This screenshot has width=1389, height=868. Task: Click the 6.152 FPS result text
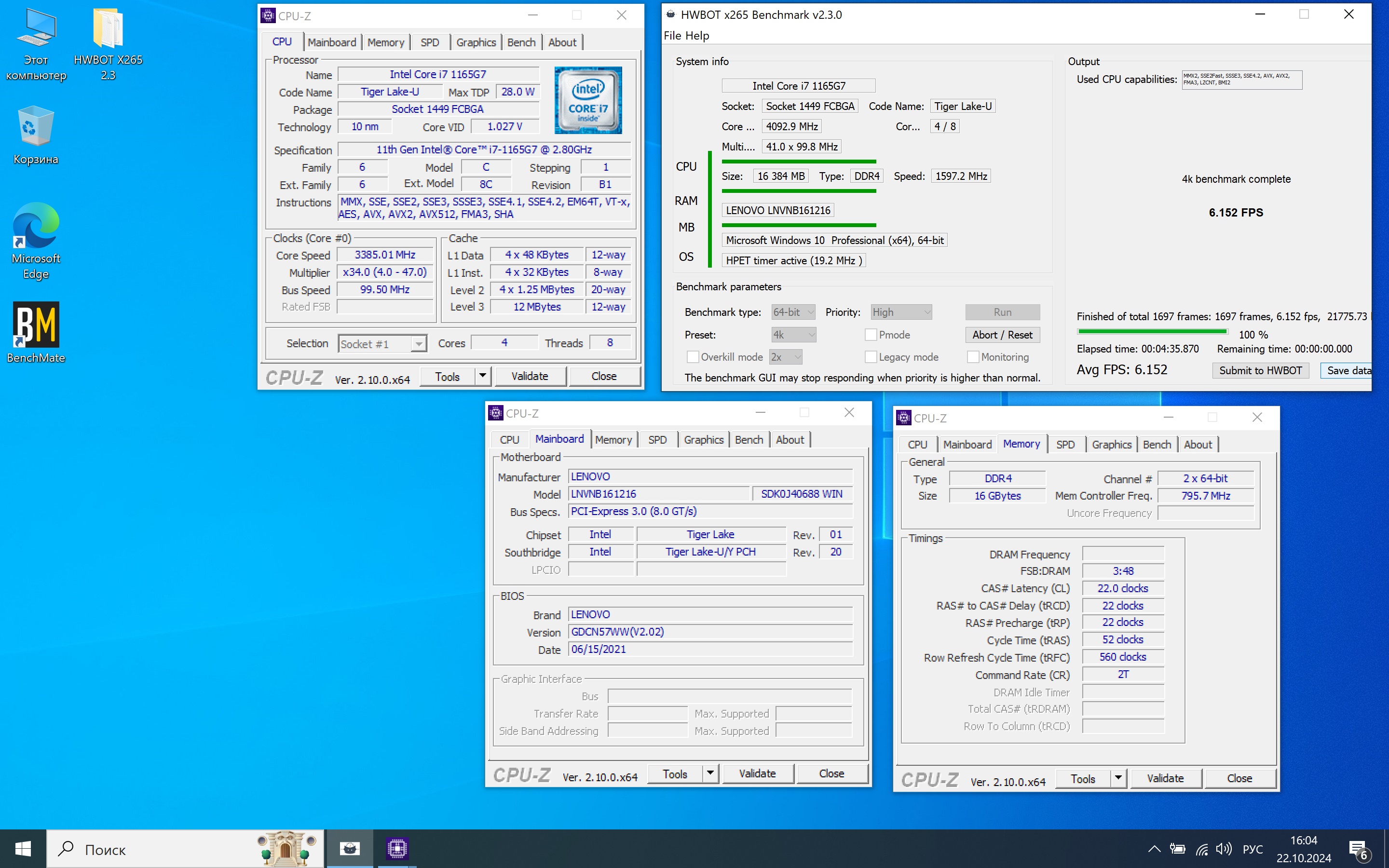1235,212
